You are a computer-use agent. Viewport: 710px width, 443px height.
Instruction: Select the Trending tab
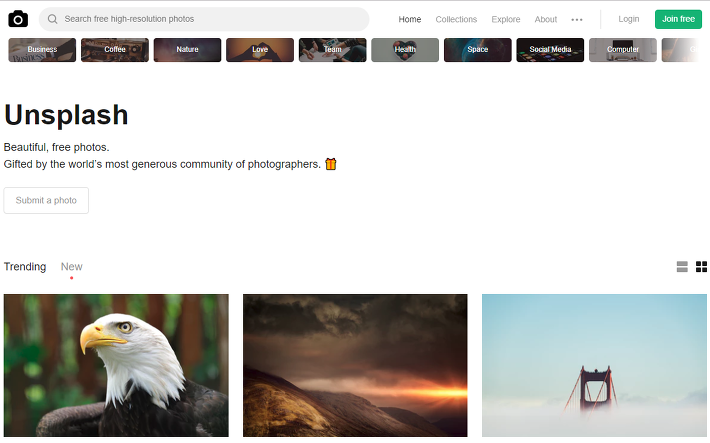[x=25, y=267]
